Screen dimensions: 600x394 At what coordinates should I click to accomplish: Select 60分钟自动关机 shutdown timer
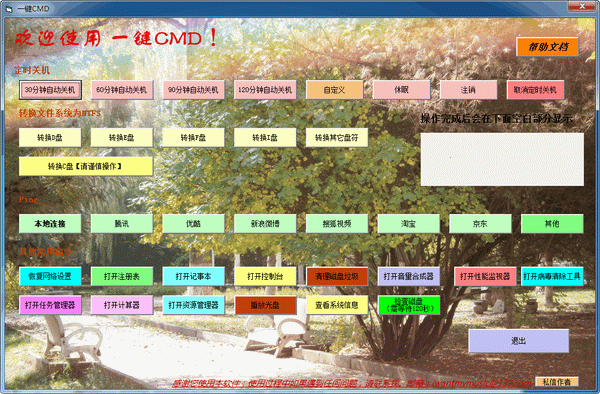coord(122,90)
